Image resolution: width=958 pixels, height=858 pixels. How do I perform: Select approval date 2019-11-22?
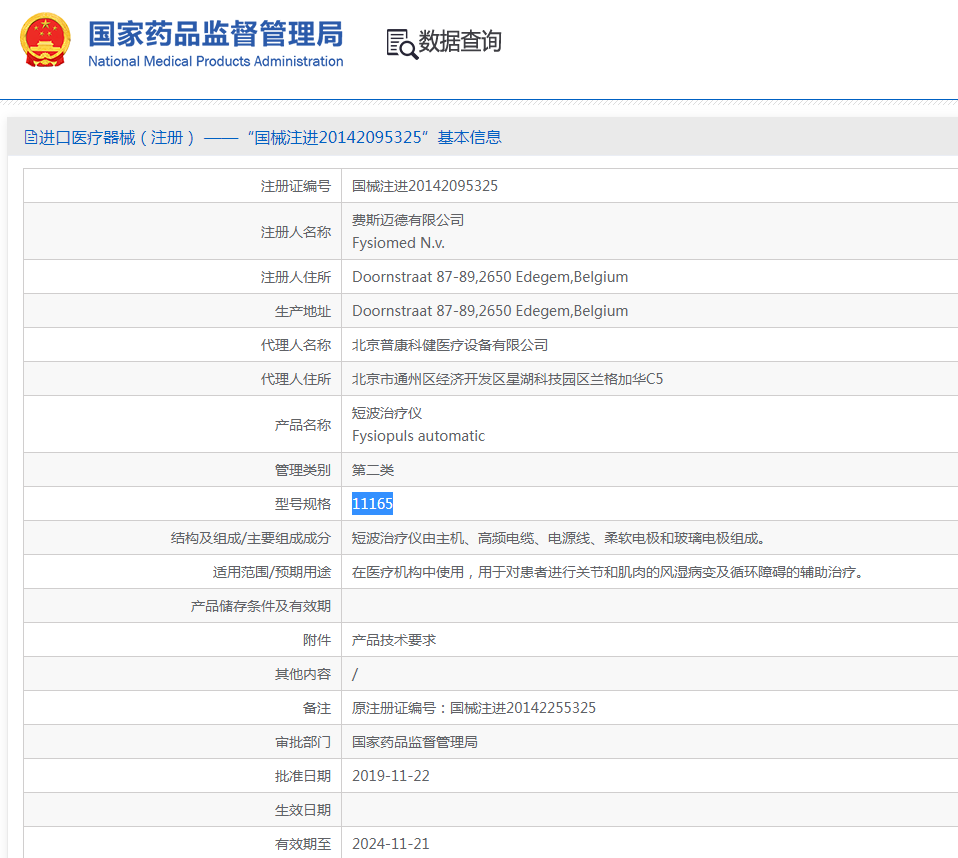coord(390,776)
